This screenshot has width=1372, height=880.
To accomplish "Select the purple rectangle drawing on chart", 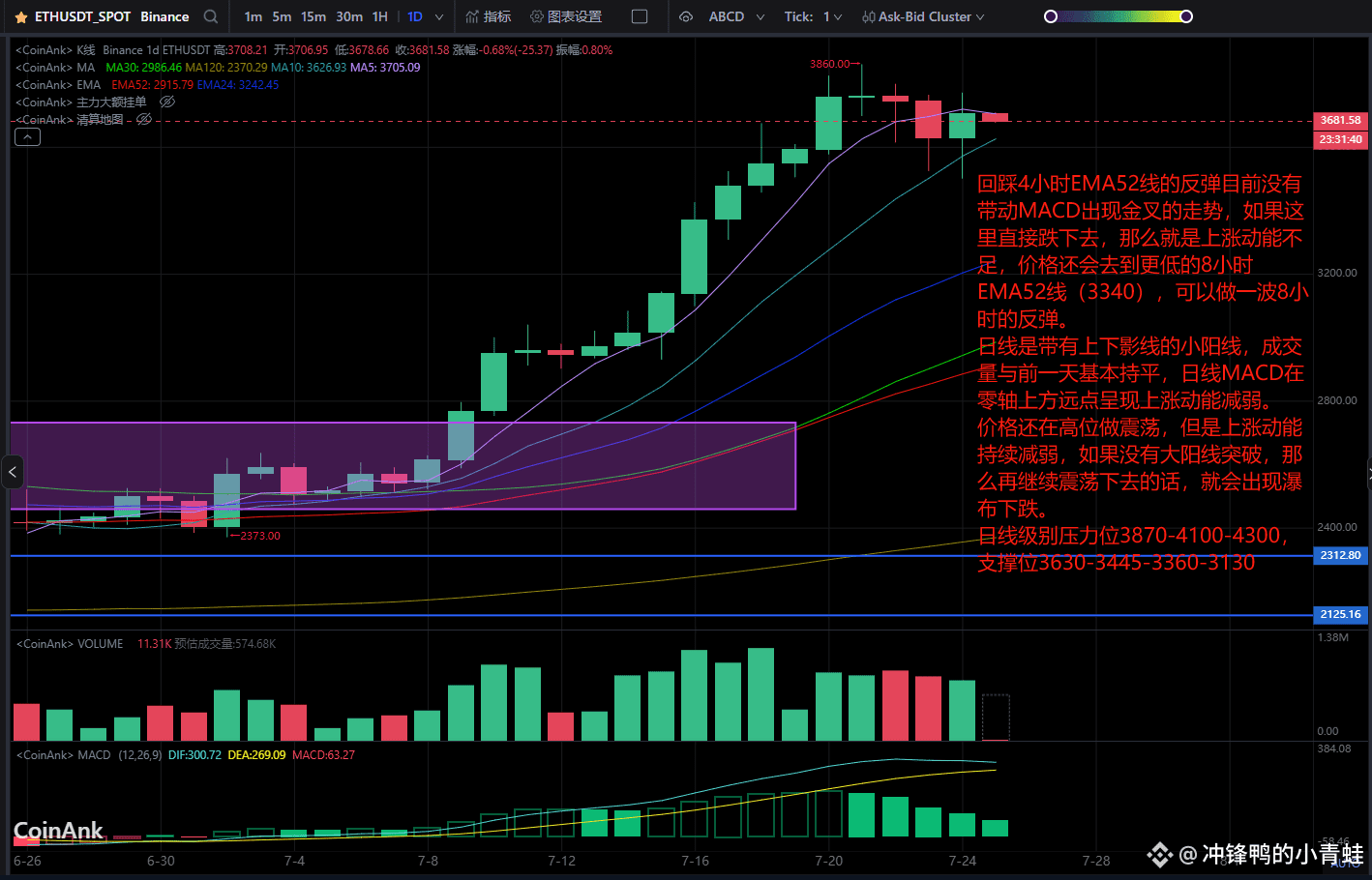I will pos(403,465).
